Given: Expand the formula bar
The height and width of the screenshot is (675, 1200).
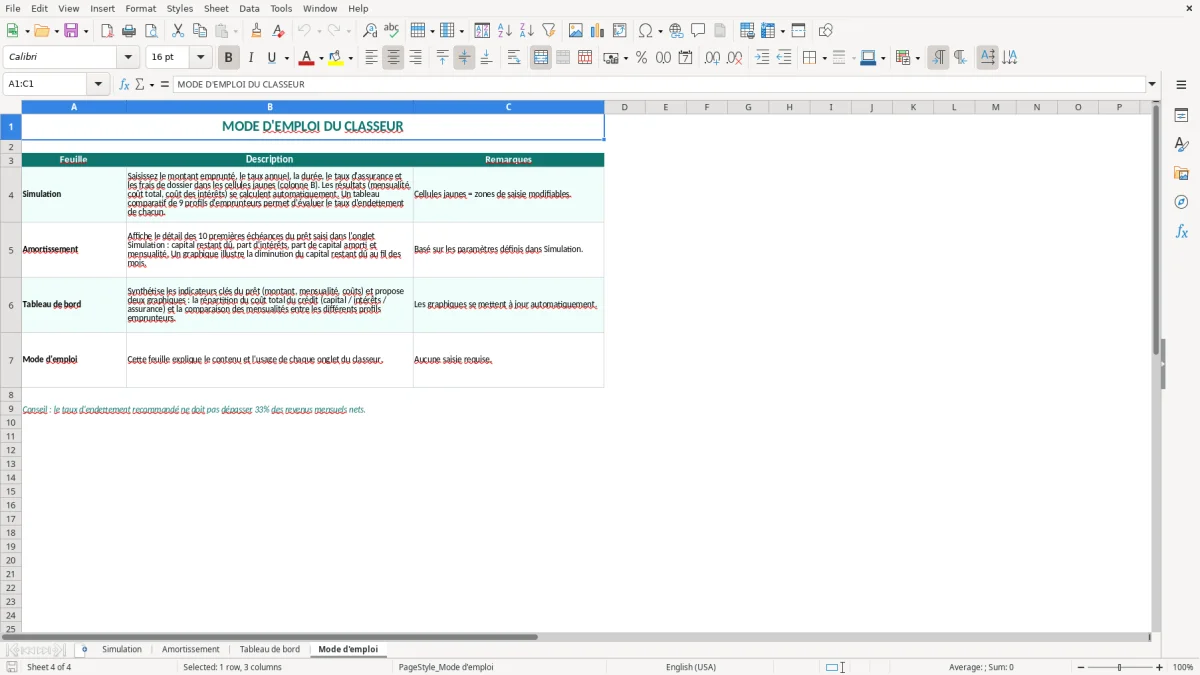Looking at the screenshot, I should 1152,84.
